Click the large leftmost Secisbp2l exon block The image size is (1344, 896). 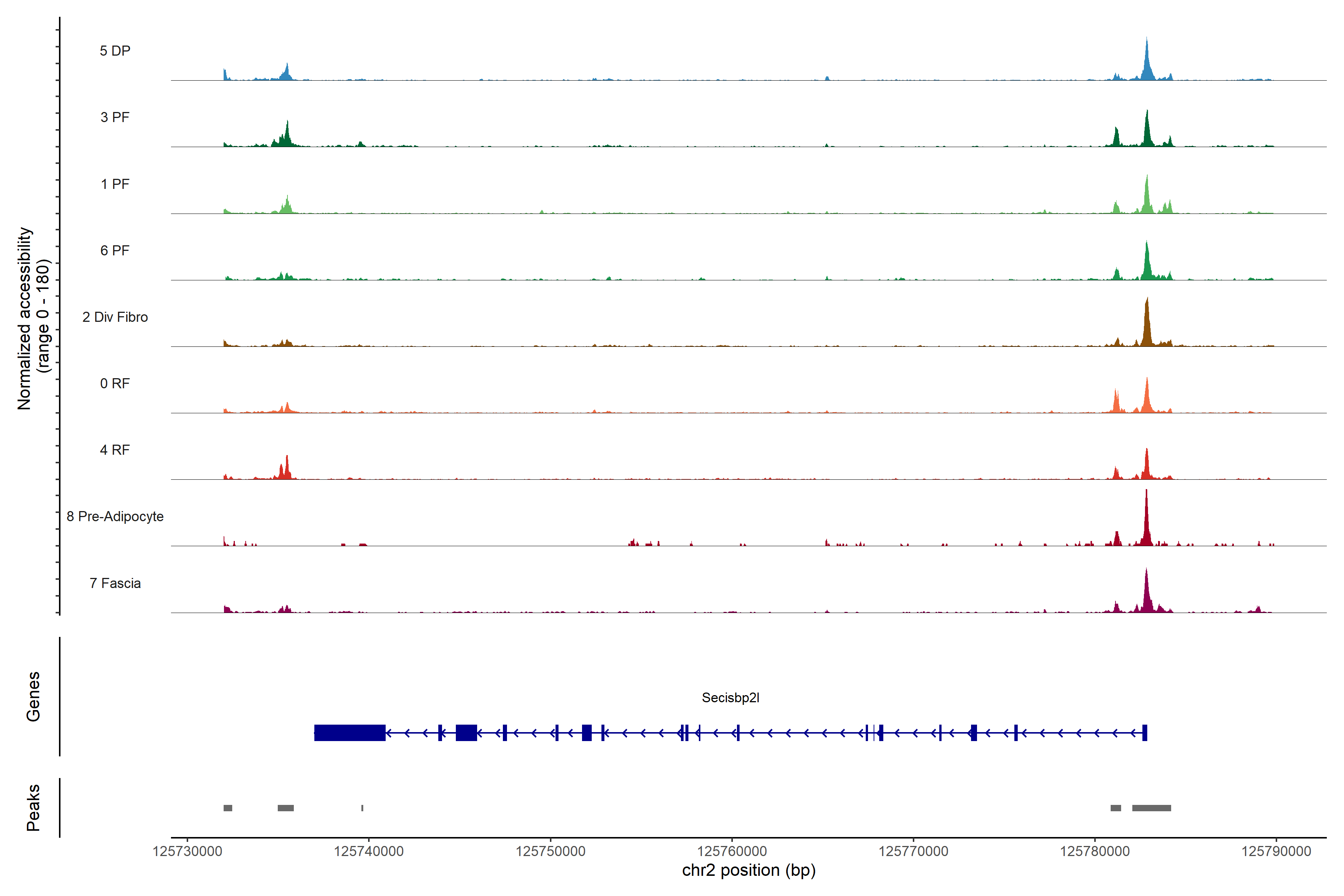pos(349,732)
